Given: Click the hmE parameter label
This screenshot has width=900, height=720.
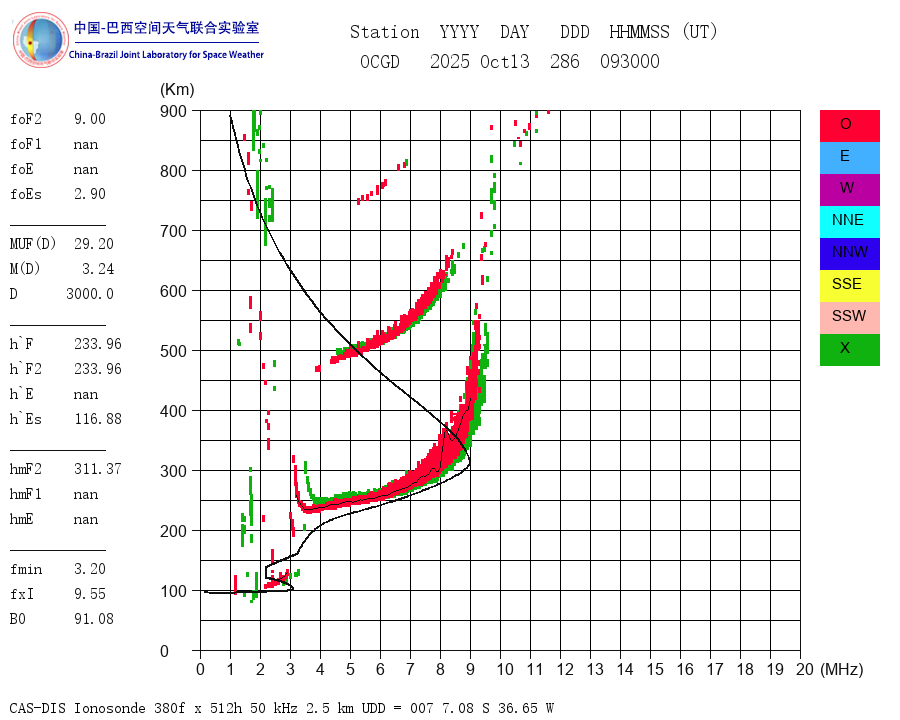Looking at the screenshot, I should pos(22,520).
